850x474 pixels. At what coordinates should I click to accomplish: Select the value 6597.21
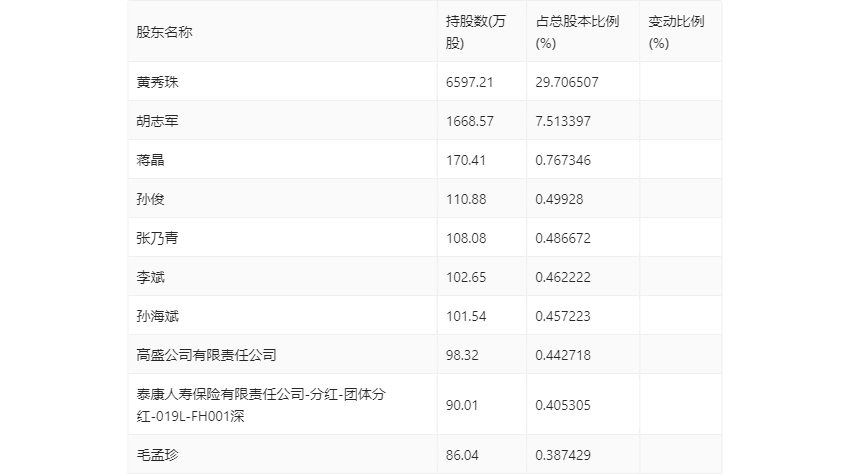pyautogui.click(x=469, y=82)
